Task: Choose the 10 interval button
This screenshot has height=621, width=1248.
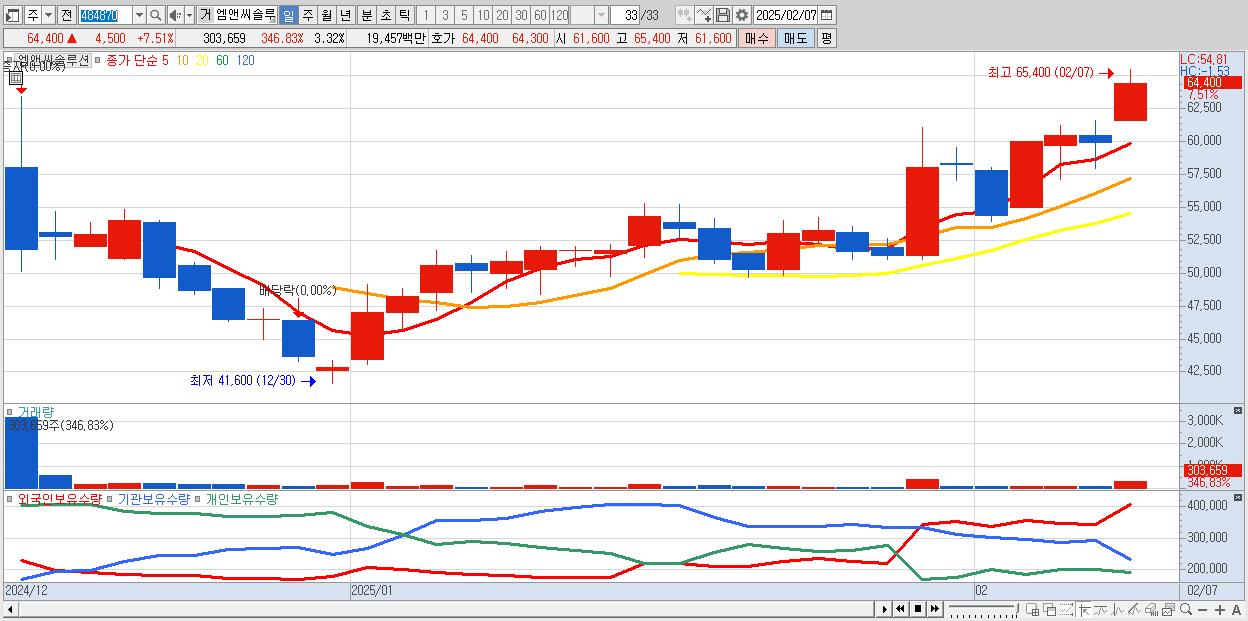Action: pos(483,15)
